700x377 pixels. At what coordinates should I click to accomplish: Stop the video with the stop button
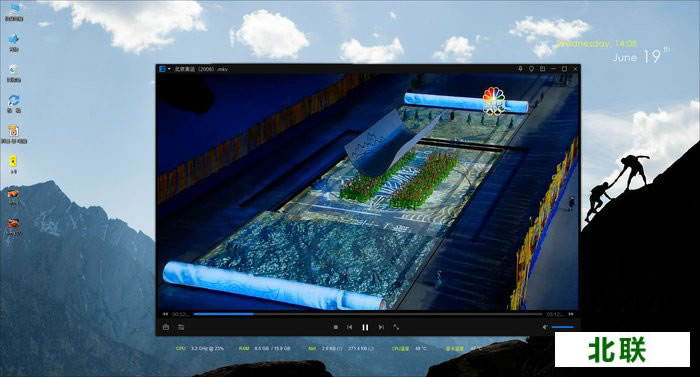[336, 327]
